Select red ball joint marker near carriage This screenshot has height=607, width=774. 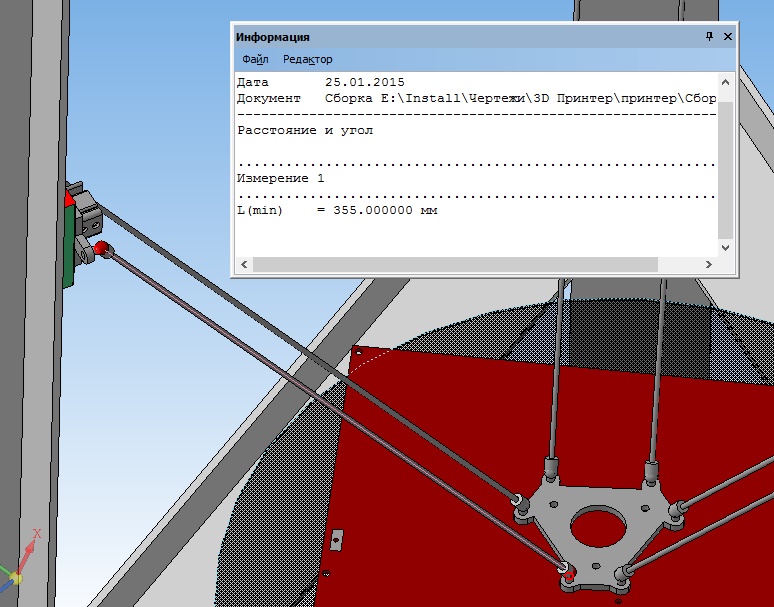[100, 247]
